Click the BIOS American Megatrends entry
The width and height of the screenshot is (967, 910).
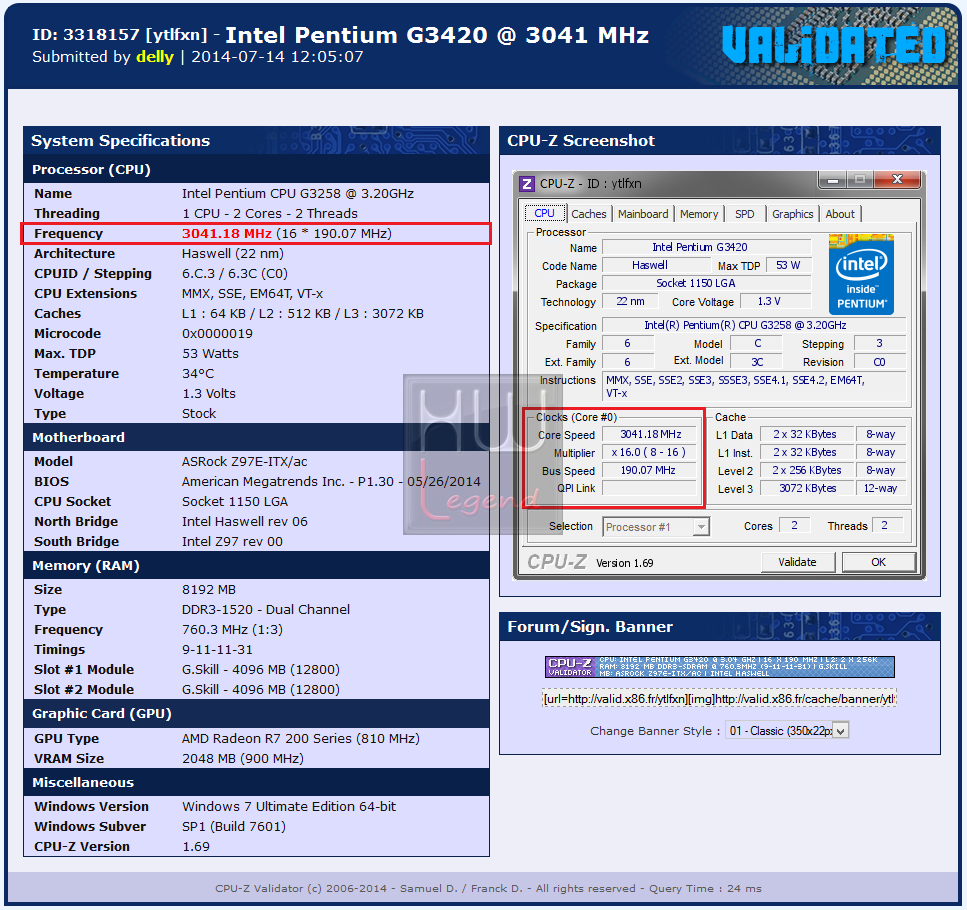coord(331,482)
